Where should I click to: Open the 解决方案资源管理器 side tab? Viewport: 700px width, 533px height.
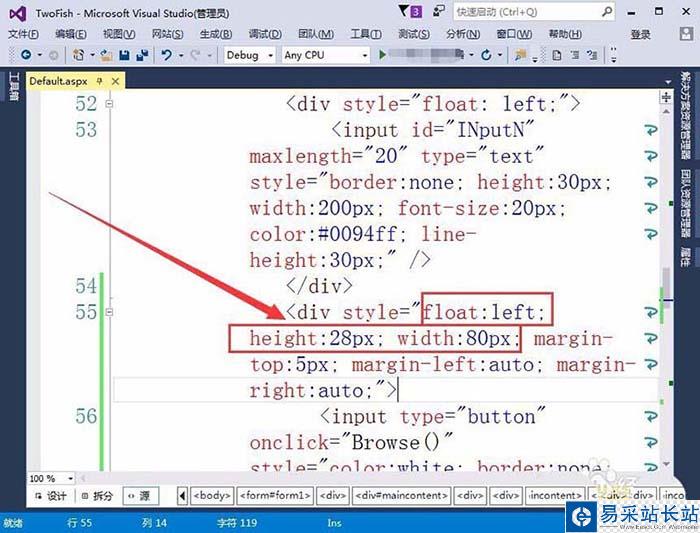pyautogui.click(x=685, y=116)
